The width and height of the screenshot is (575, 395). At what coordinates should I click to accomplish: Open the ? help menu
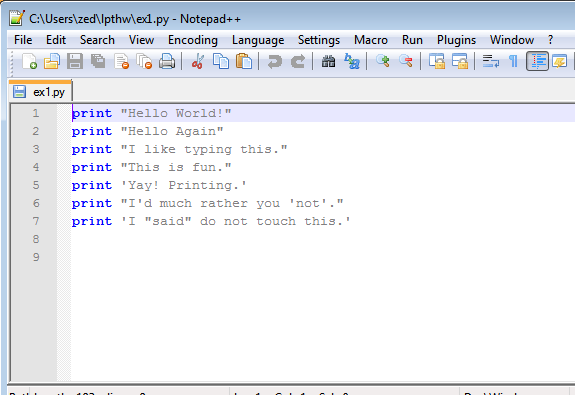(550, 40)
